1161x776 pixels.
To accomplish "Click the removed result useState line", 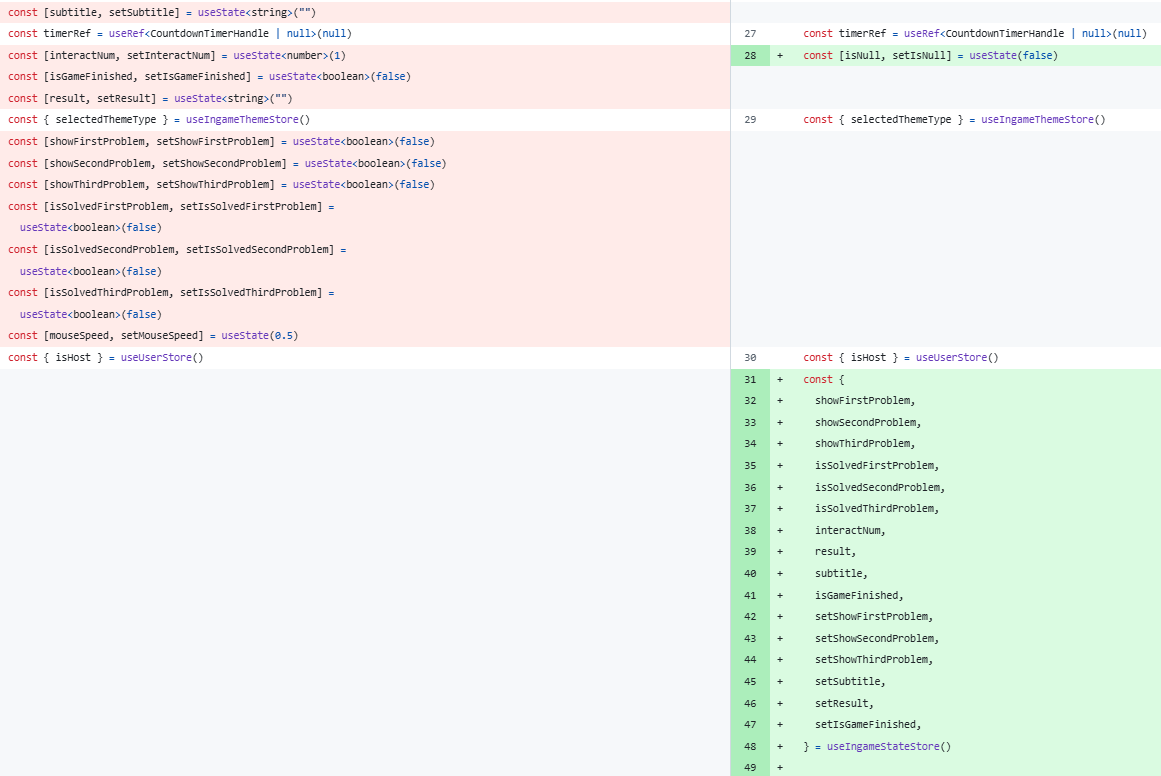I will 150,98.
